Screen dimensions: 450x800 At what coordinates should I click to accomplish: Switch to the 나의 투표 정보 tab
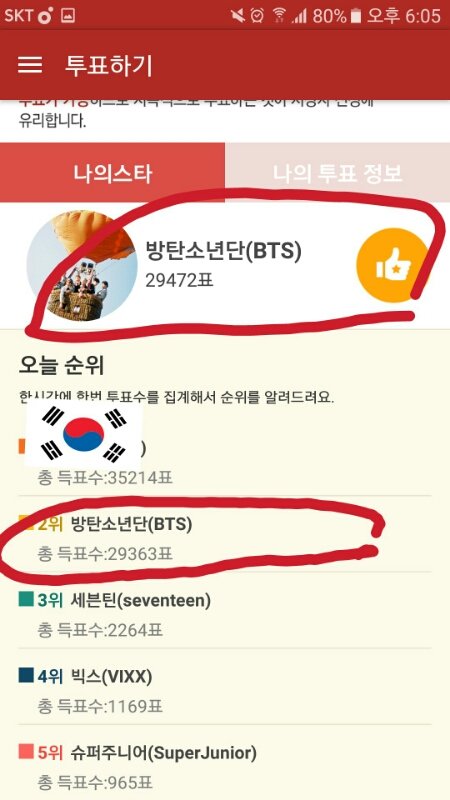point(337,173)
